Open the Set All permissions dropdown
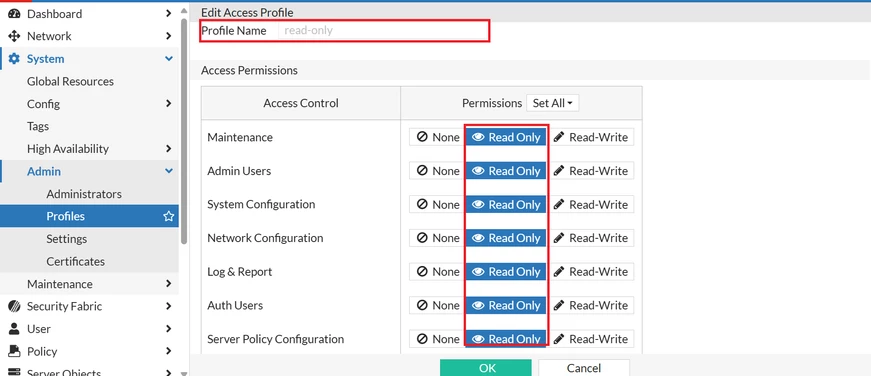This screenshot has height=376, width=871. point(553,103)
